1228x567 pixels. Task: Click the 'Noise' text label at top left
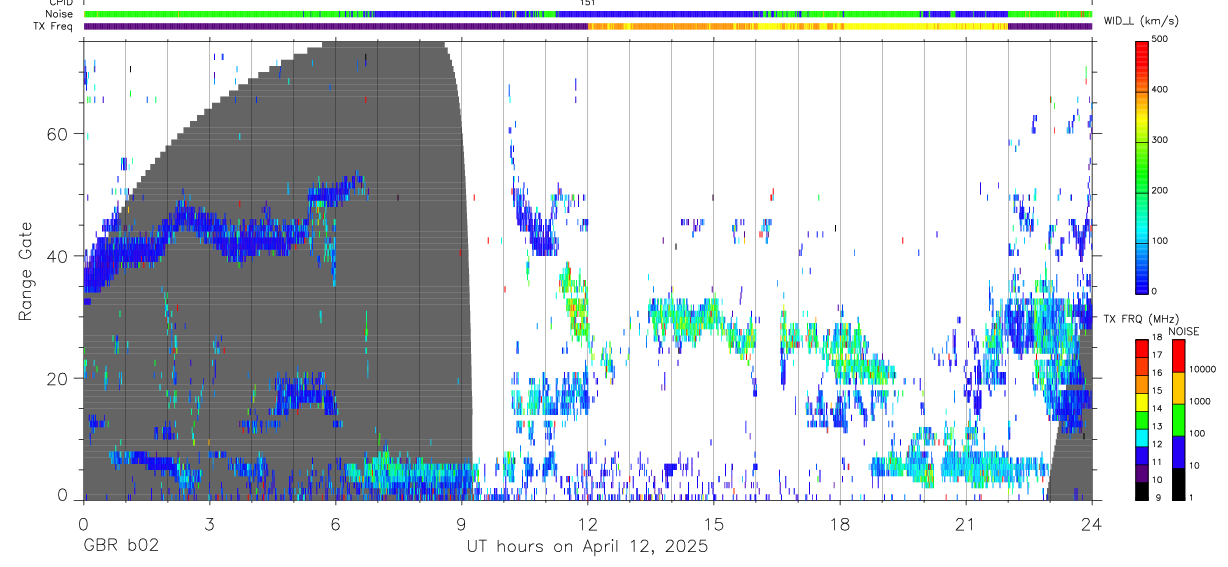(59, 14)
